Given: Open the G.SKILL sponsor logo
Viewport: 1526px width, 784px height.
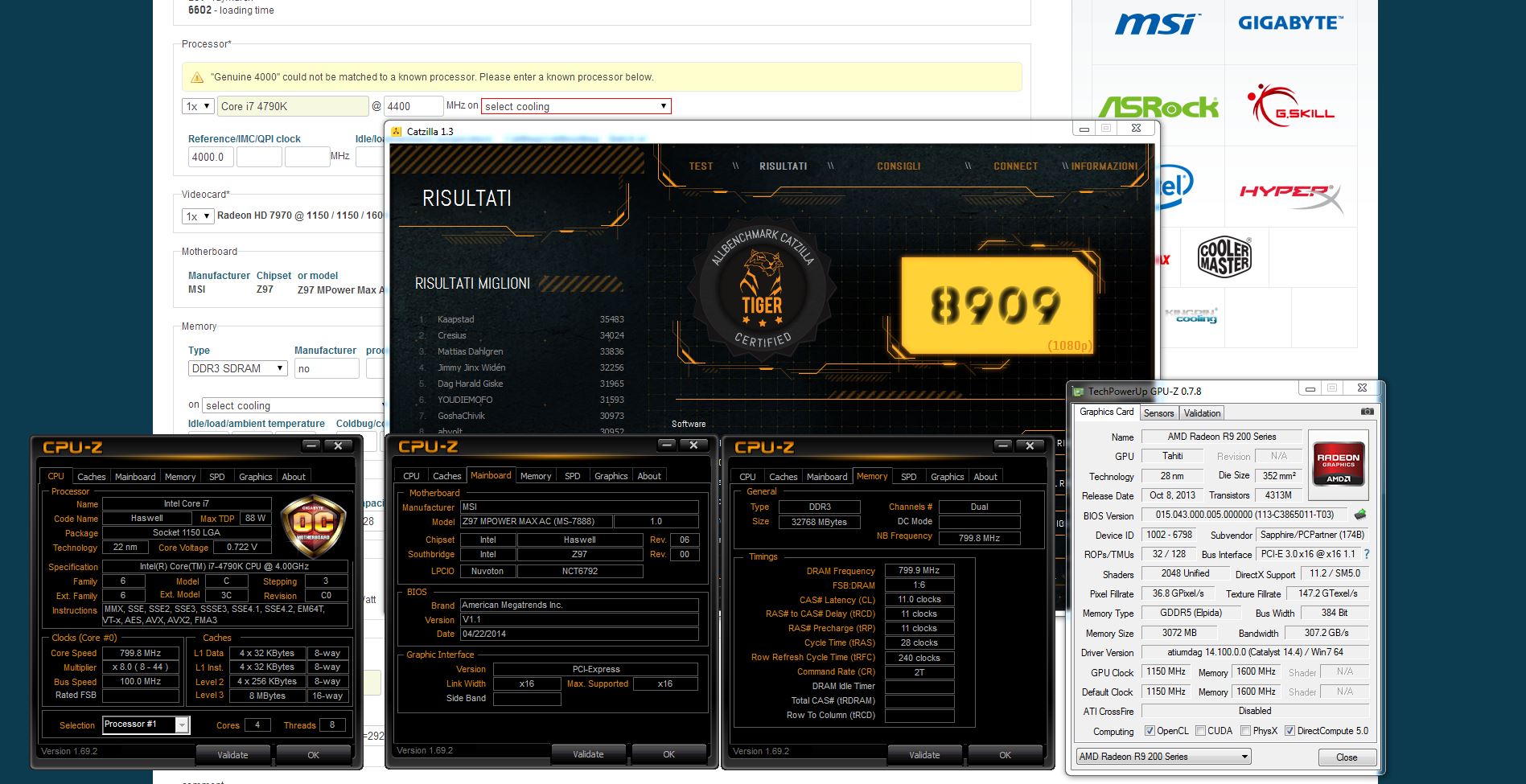Looking at the screenshot, I should (1291, 105).
